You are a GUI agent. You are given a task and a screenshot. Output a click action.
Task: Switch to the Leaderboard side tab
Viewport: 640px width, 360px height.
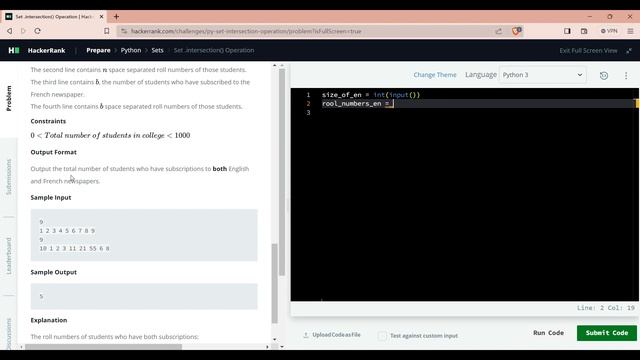point(9,256)
